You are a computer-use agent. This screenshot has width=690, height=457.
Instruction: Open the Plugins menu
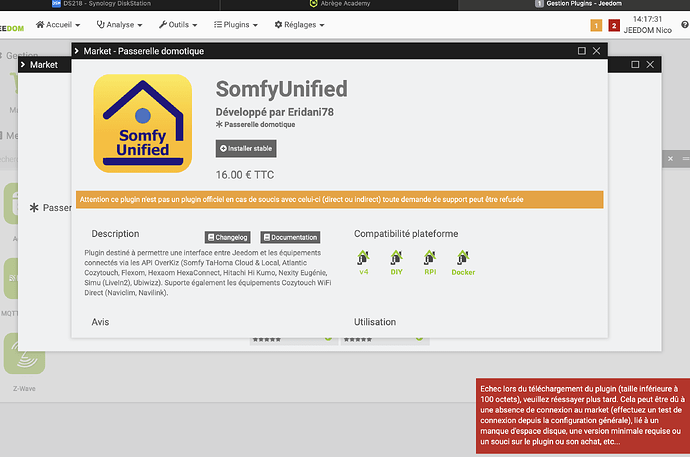coord(235,25)
